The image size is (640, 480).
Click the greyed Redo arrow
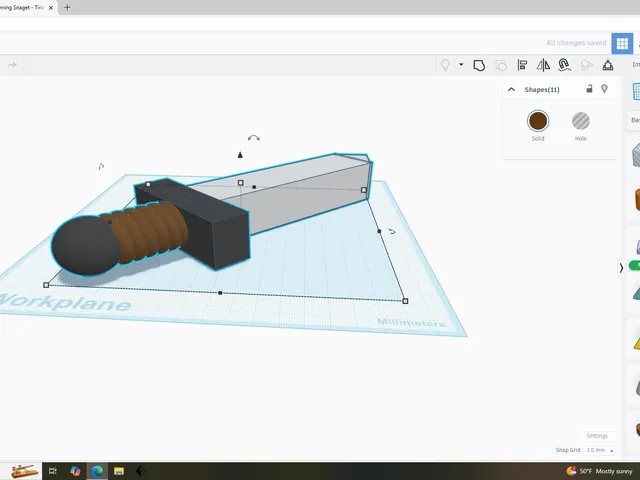[12, 65]
